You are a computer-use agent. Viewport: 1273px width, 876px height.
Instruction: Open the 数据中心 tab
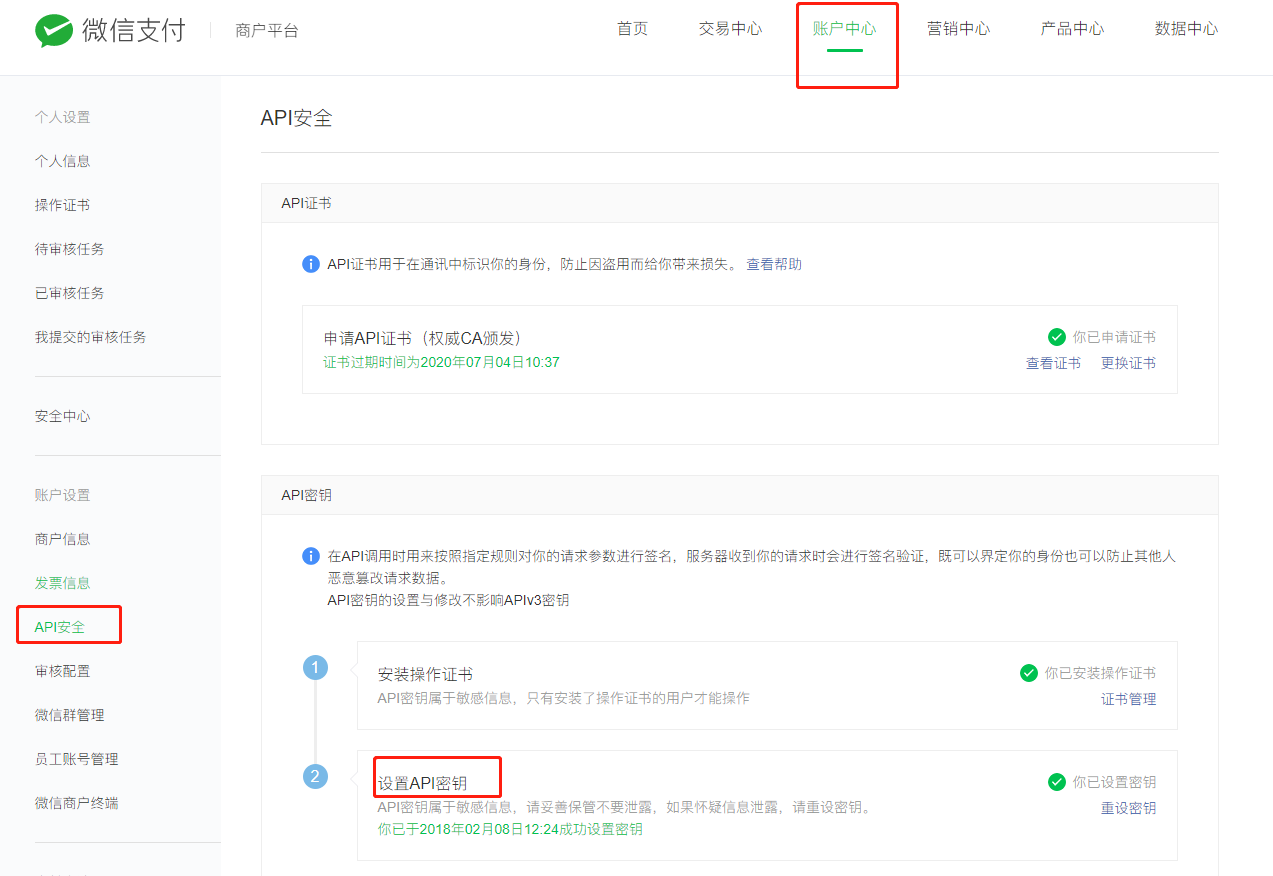tap(1186, 29)
